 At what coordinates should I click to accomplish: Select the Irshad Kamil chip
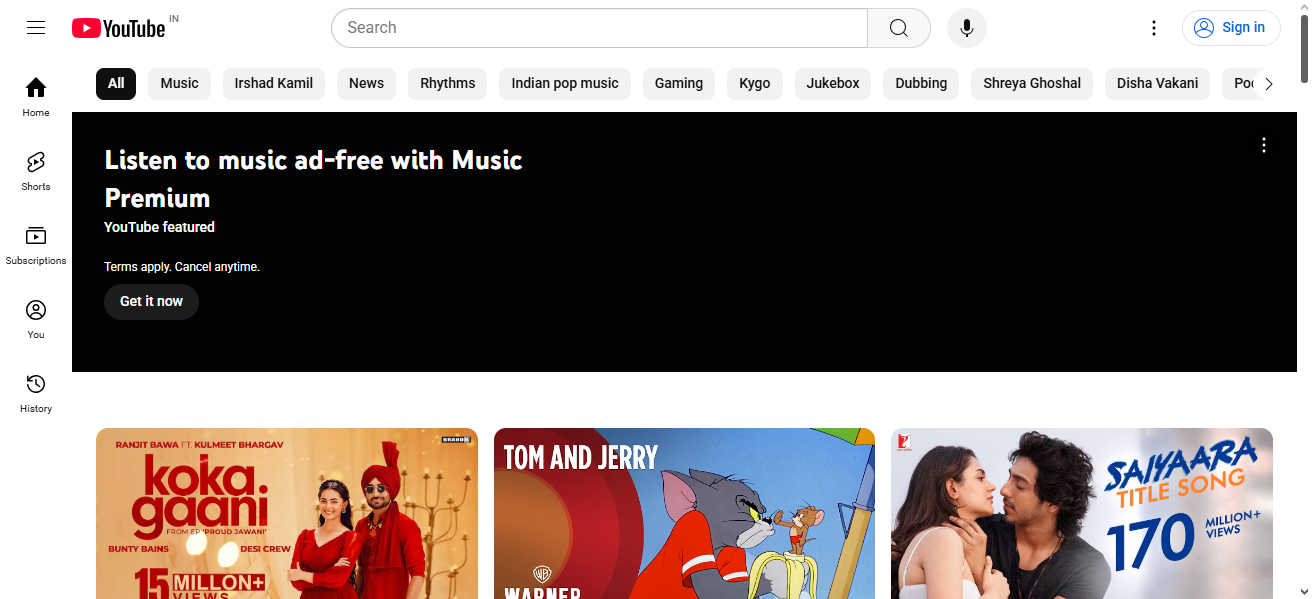click(x=274, y=84)
